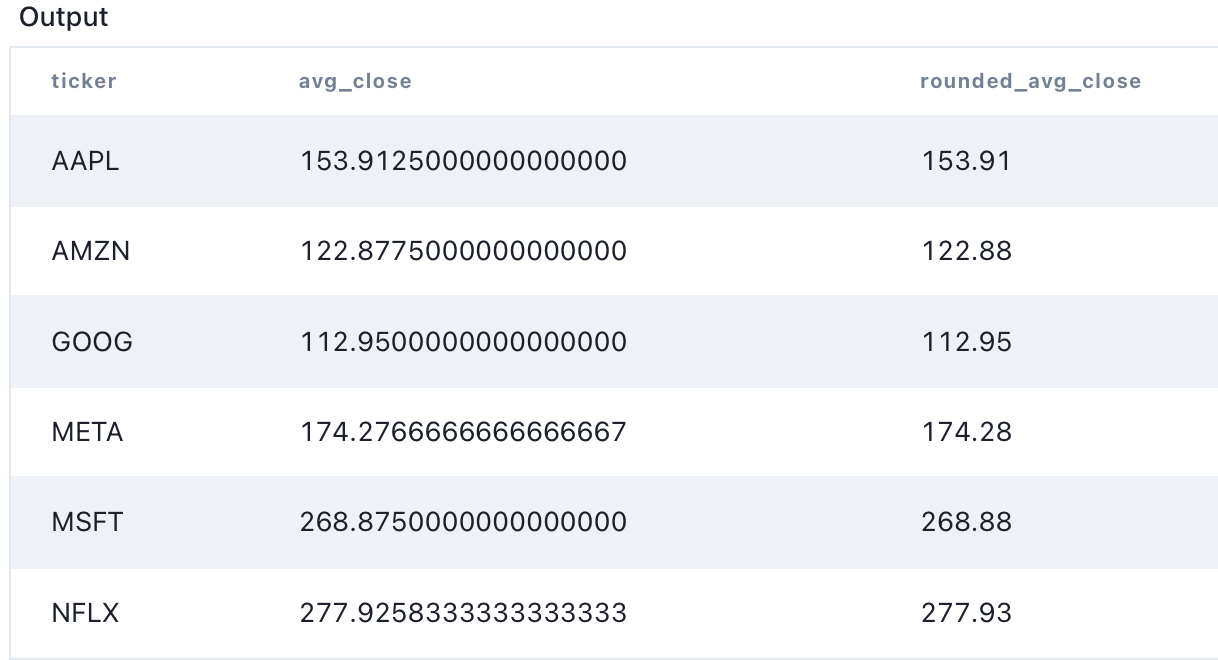Click the avg_close column header
Image resolution: width=1218 pixels, height=660 pixels.
click(355, 82)
